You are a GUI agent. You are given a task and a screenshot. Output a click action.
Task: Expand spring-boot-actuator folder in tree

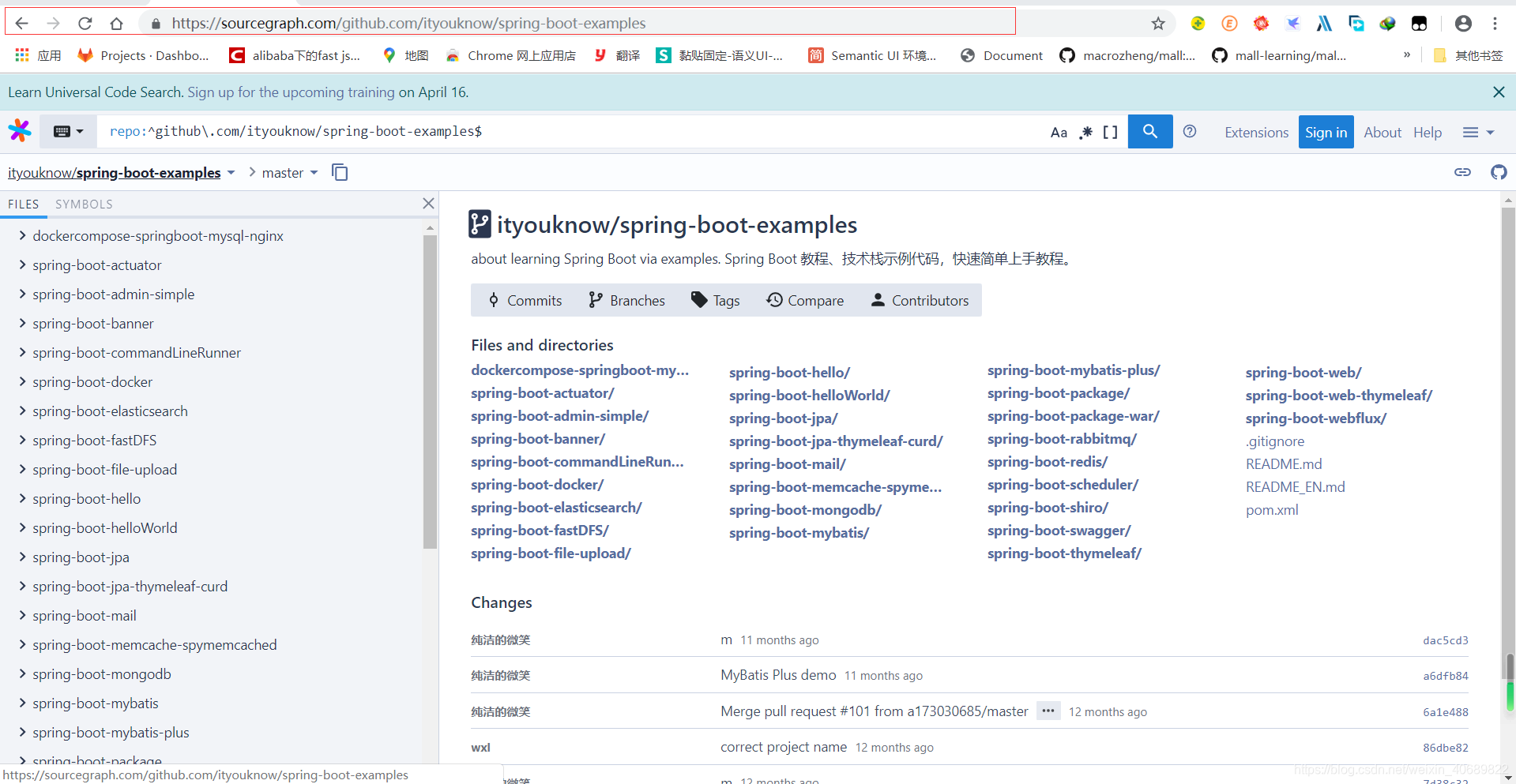[22, 264]
